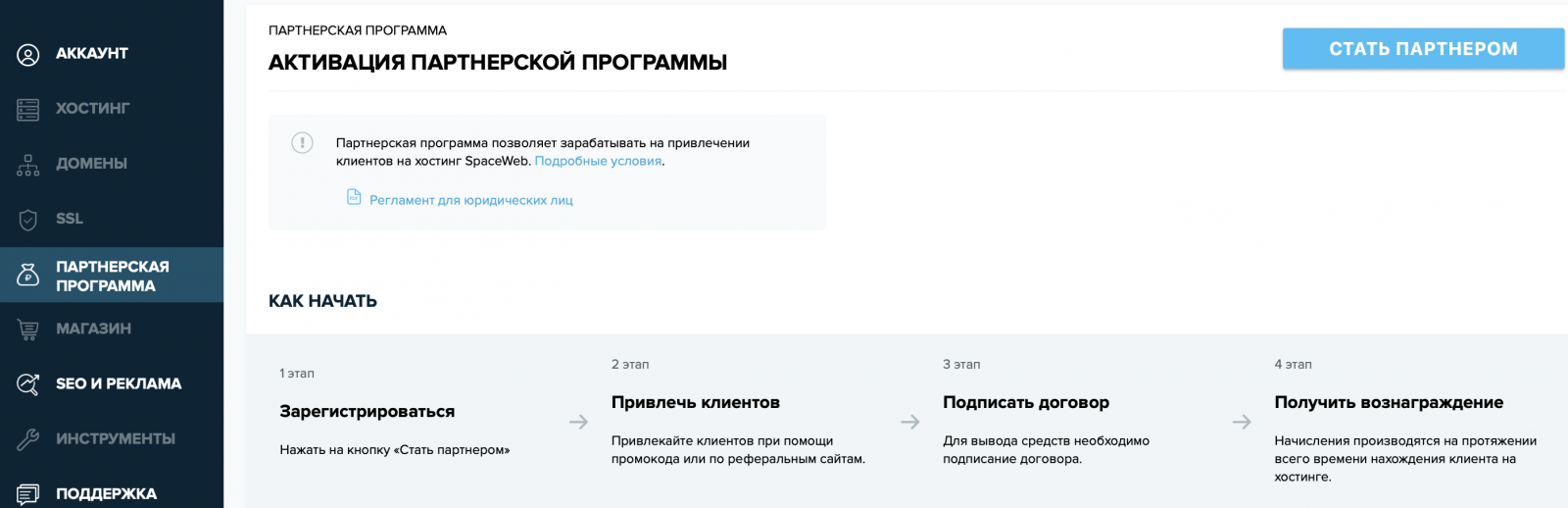Click the partner program money bag icon
Image resolution: width=1568 pixels, height=508 pixels.
point(28,276)
